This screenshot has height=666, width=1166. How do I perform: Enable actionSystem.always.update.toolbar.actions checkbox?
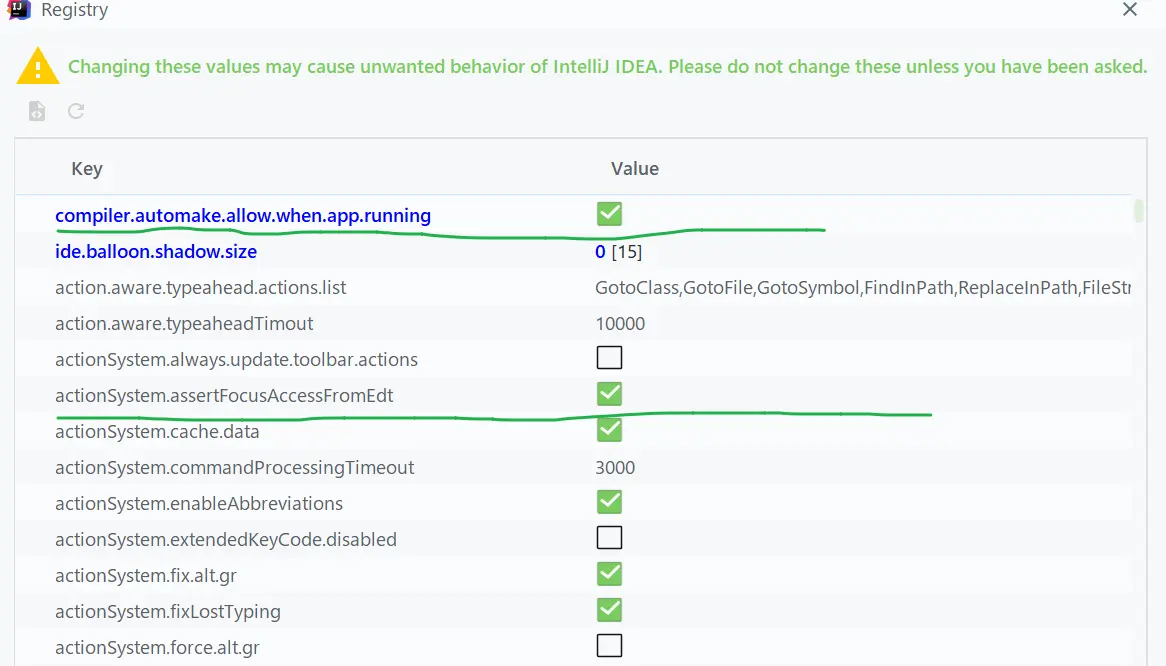609,358
